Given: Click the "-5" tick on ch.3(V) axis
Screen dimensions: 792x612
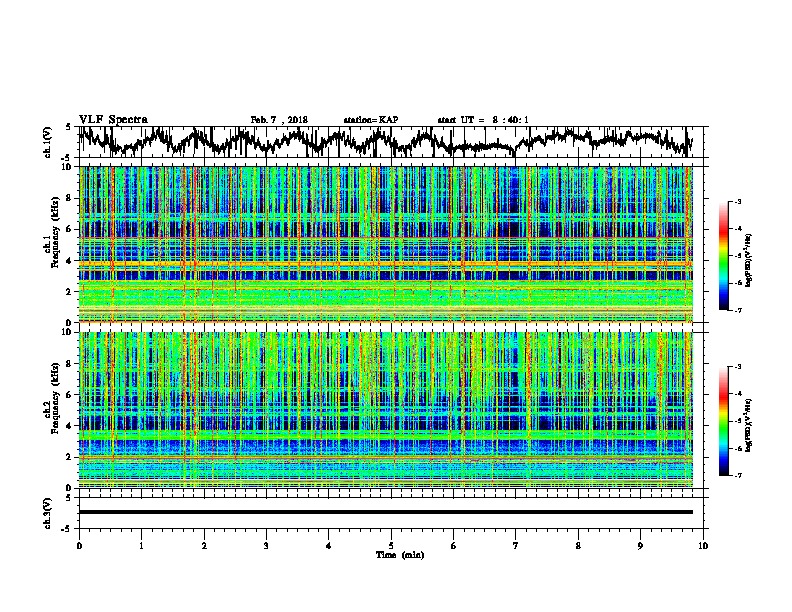Looking at the screenshot, I should pos(67,529).
